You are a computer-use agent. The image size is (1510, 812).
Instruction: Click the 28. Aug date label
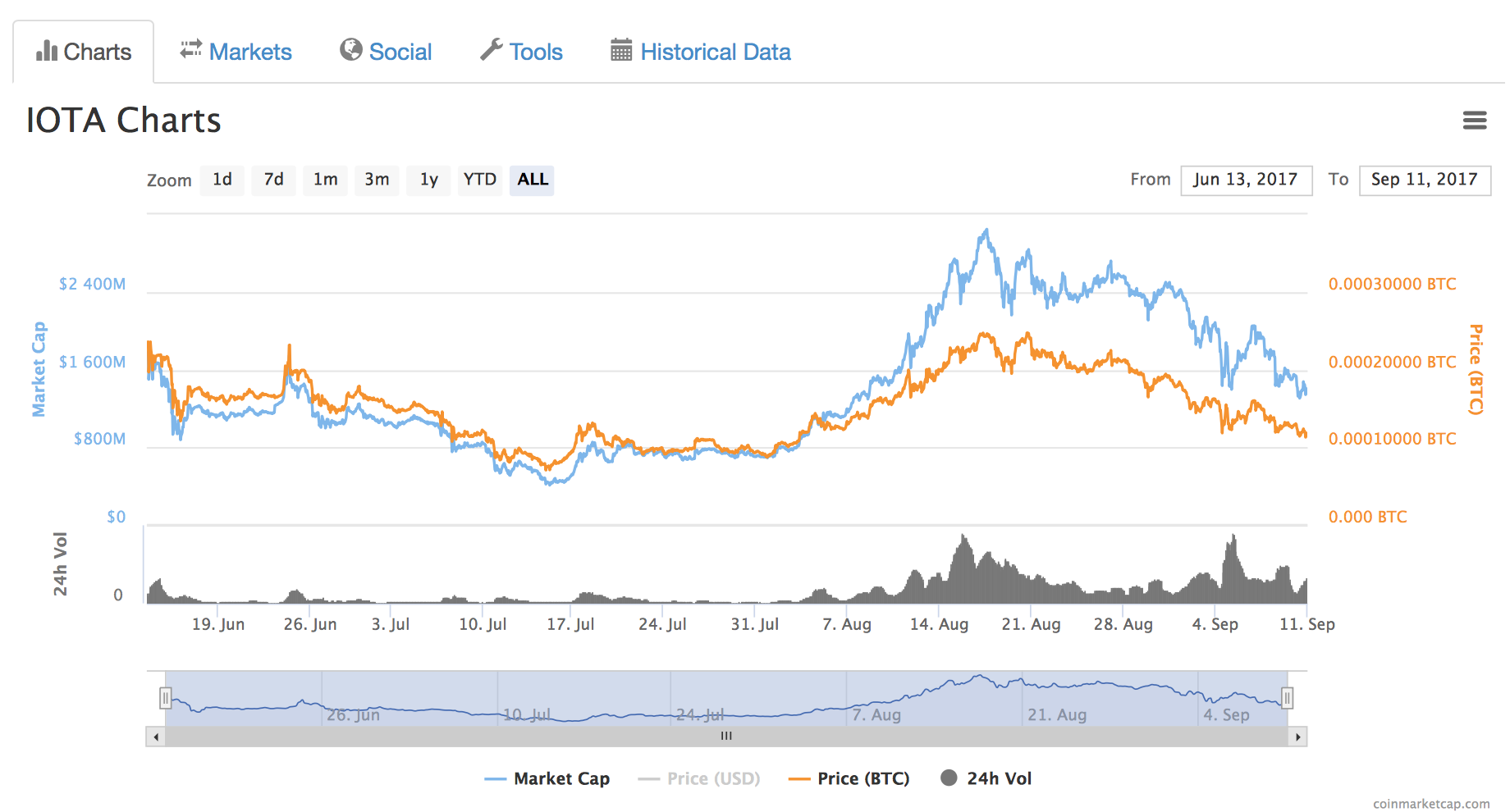tap(1123, 624)
